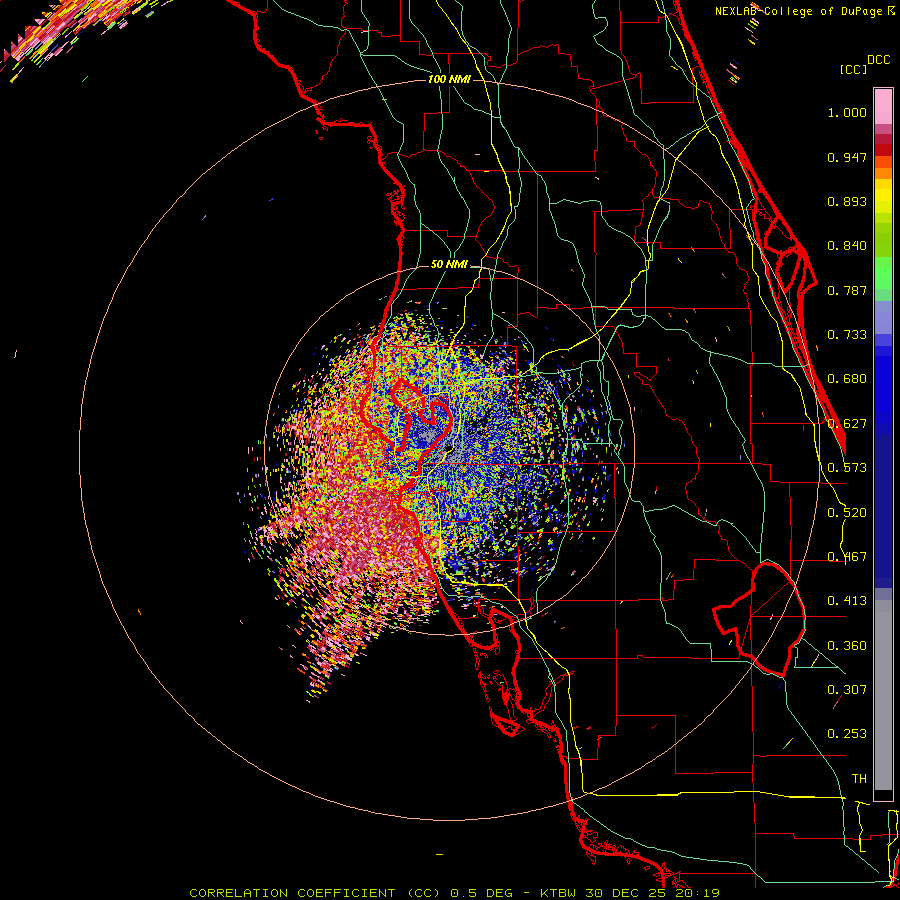Image resolution: width=900 pixels, height=900 pixels.
Task: Select the 0.840 legend value
Action: (x=847, y=246)
